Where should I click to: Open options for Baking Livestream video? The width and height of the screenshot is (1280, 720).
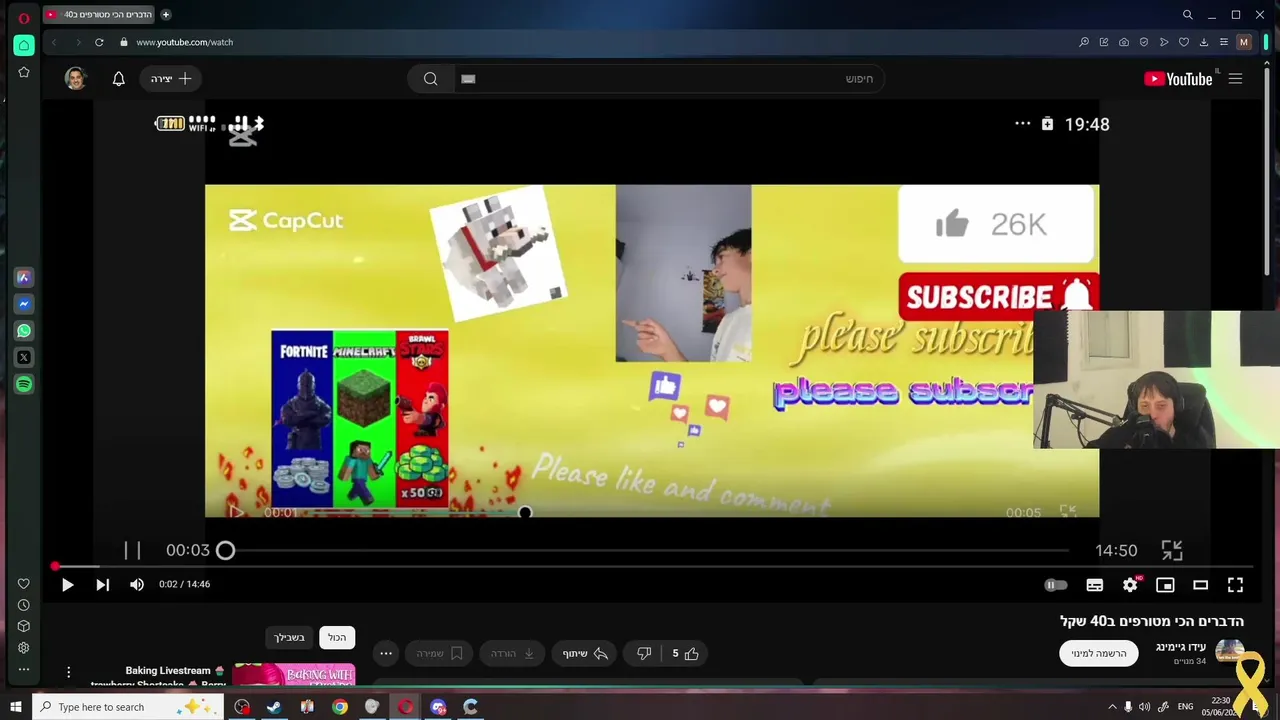pyautogui.click(x=68, y=673)
